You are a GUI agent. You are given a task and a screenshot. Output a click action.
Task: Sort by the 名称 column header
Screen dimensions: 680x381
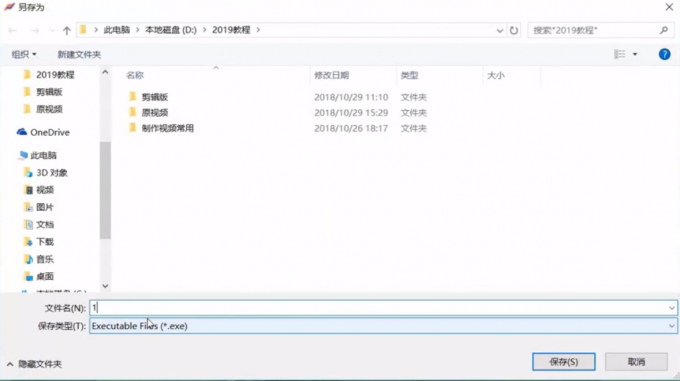135,75
